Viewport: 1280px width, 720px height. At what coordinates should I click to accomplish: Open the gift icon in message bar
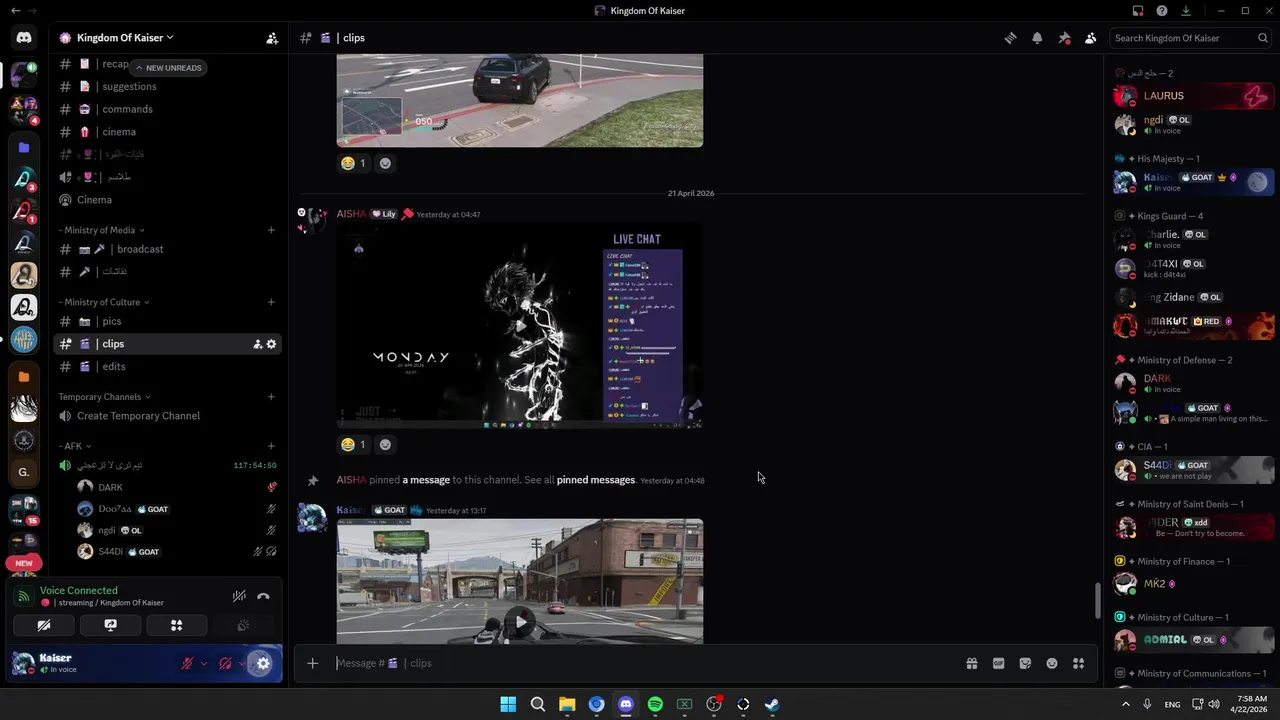coord(971,663)
